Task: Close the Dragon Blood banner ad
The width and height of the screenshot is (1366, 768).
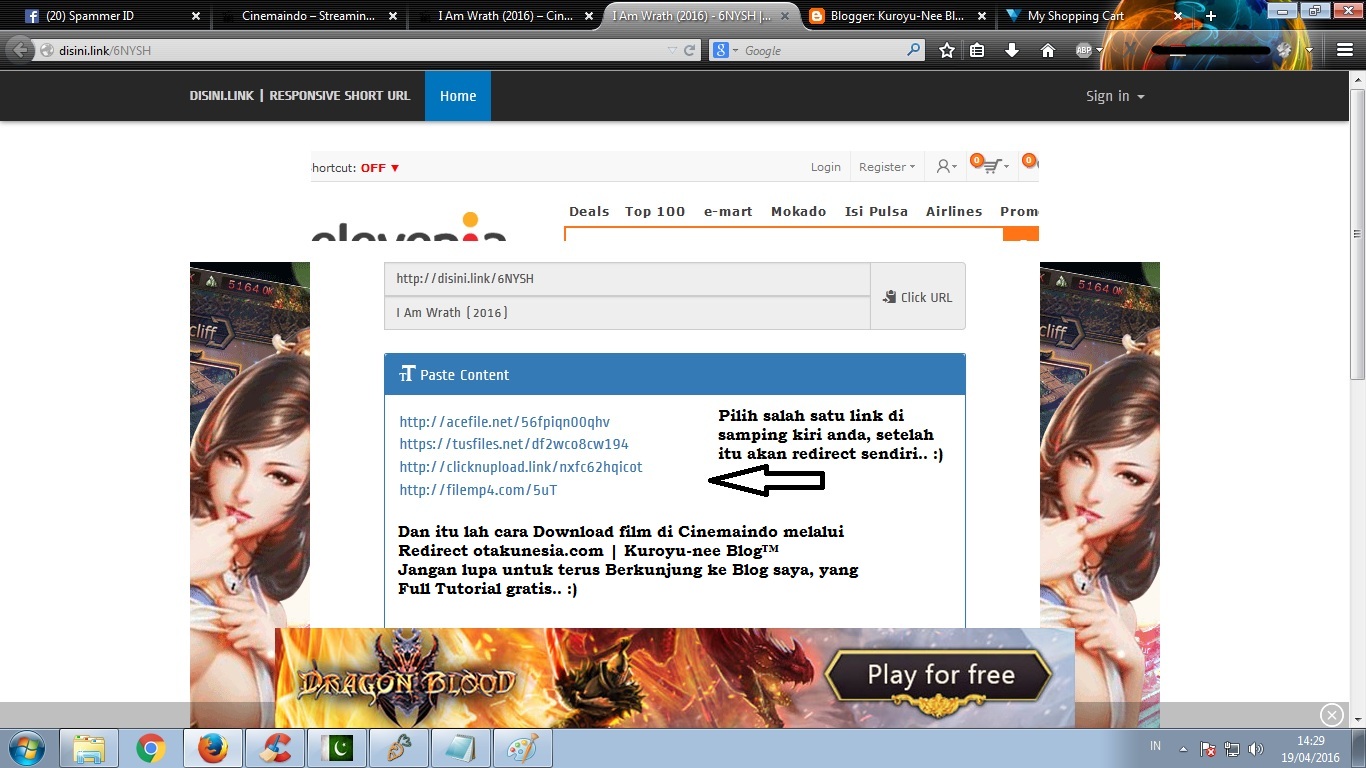Action: pos(1331,714)
